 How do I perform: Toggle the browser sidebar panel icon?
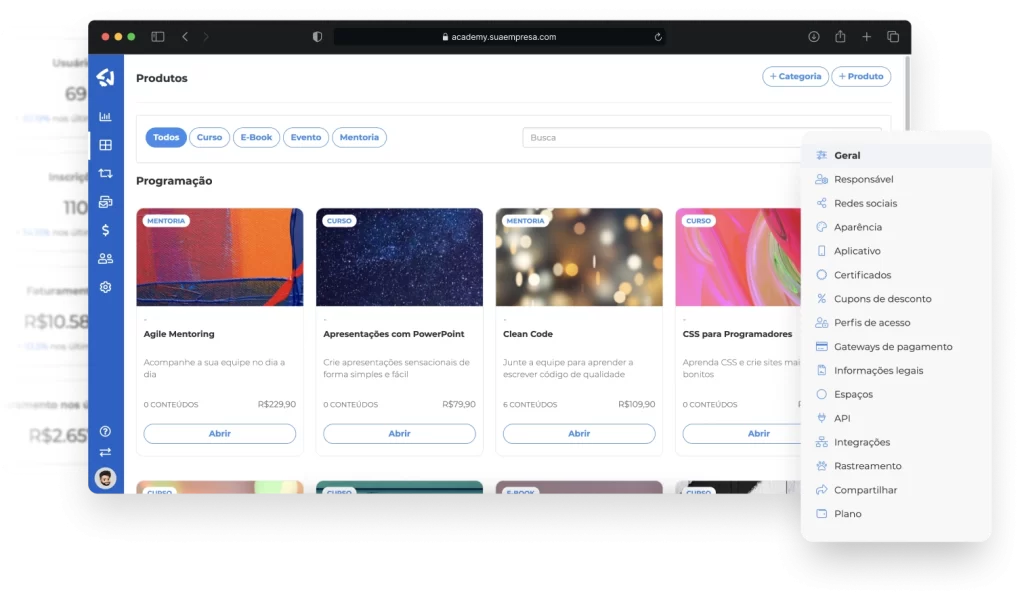[x=157, y=37]
